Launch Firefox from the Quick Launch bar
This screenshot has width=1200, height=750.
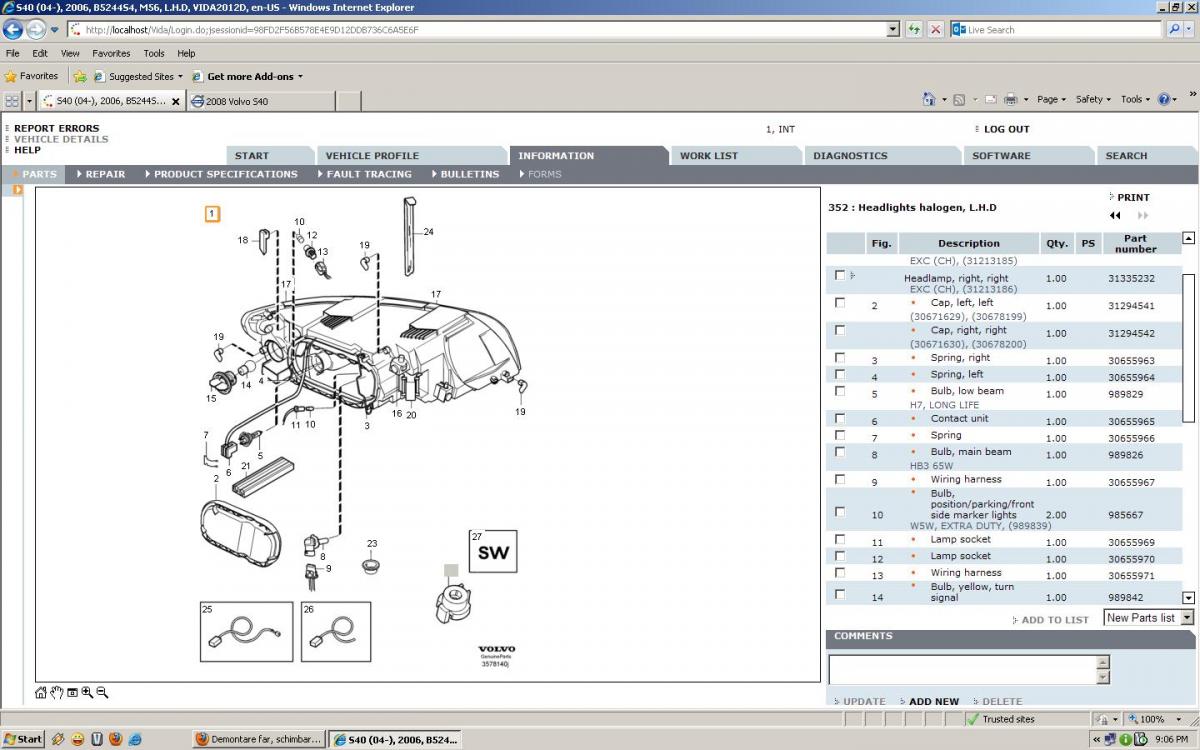click(x=115, y=739)
